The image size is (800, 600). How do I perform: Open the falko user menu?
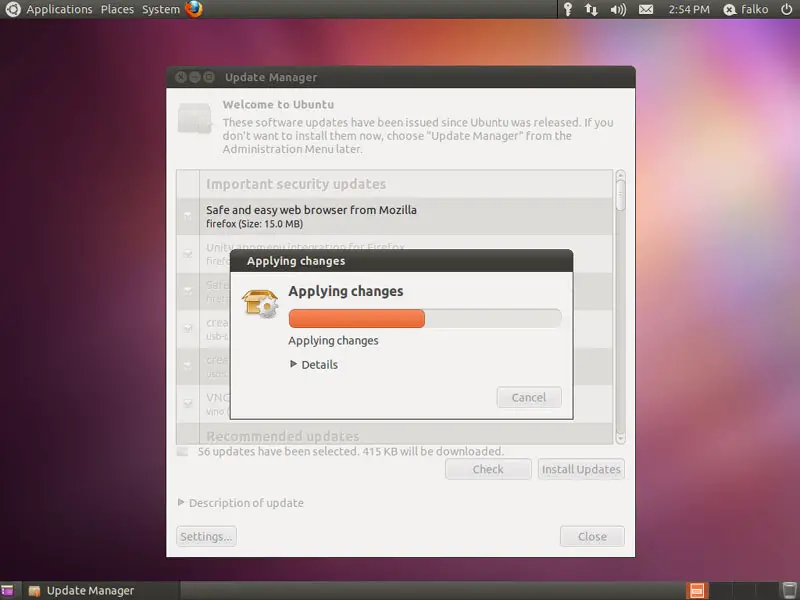(x=746, y=9)
